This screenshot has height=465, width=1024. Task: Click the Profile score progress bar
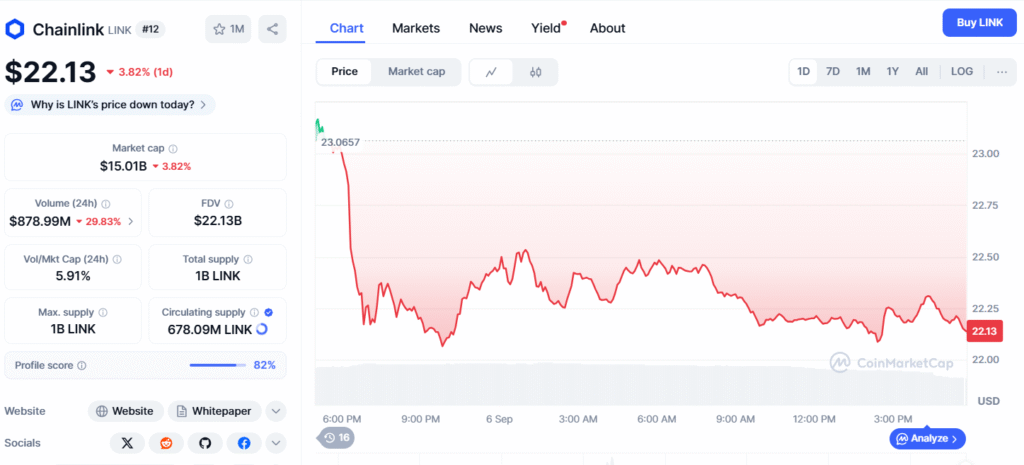[217, 365]
